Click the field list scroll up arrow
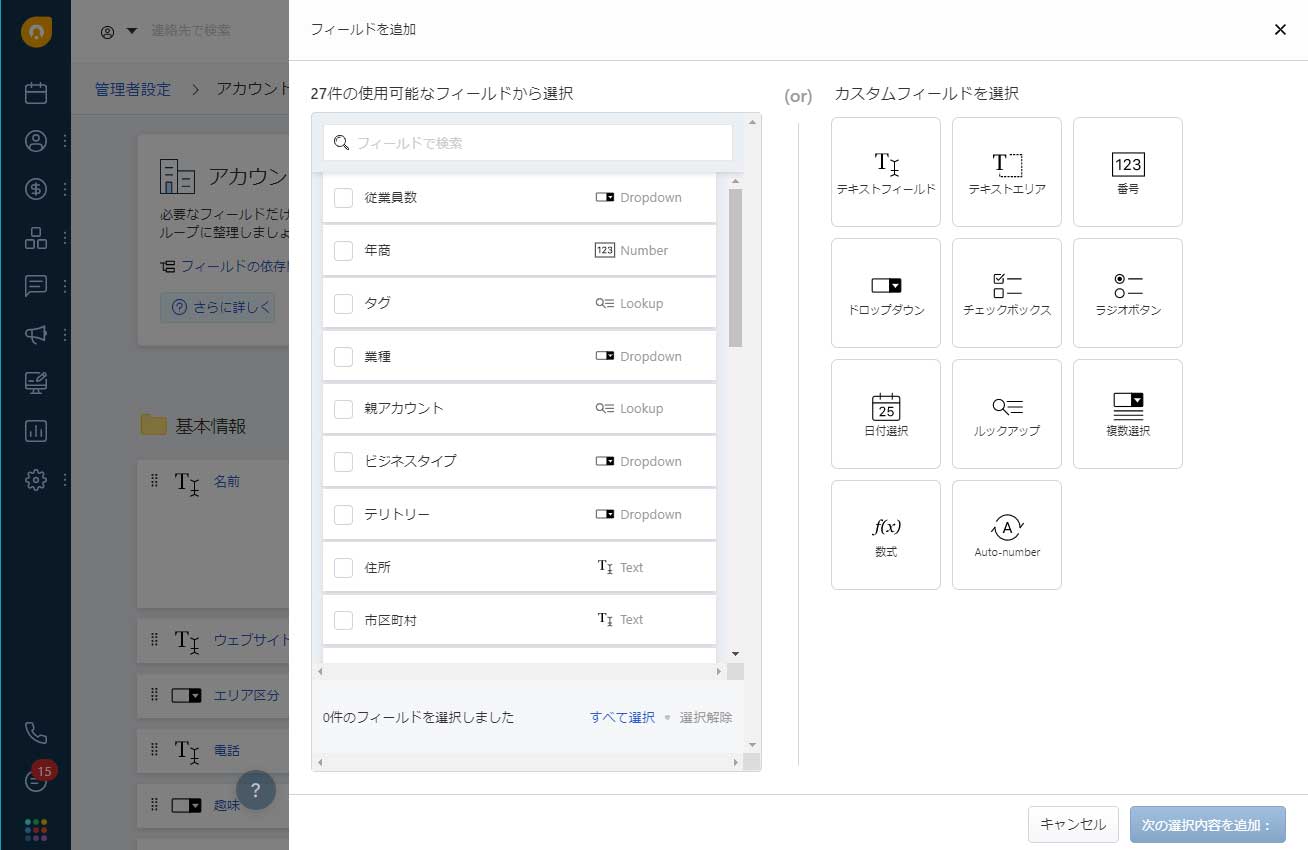 pos(736,182)
